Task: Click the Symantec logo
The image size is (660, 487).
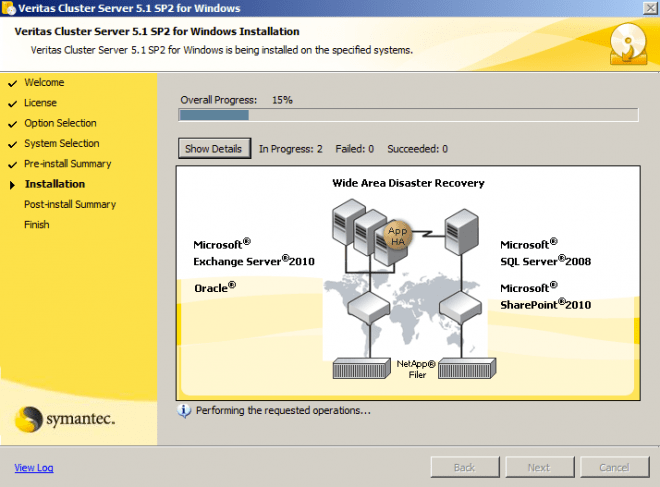Action: click(65, 419)
